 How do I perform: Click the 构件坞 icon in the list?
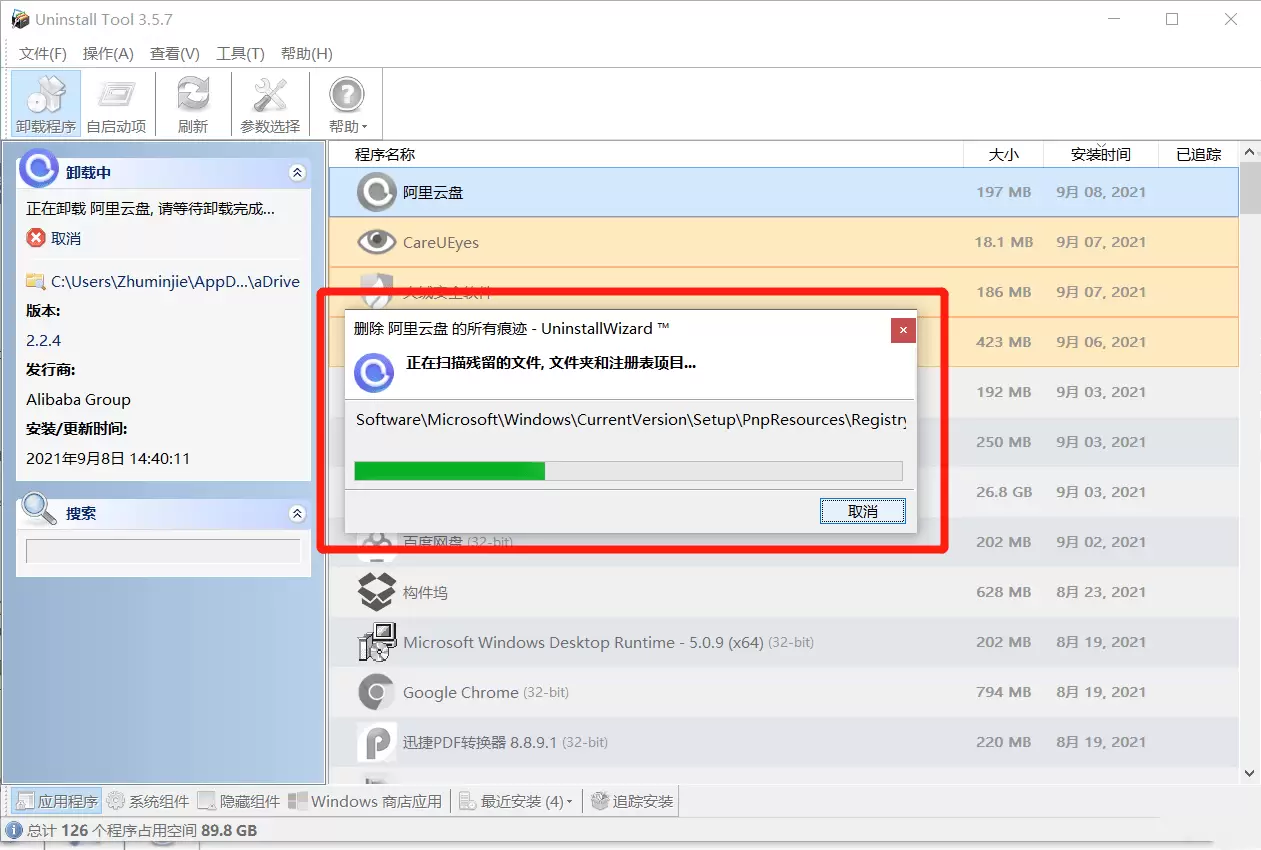pos(377,592)
